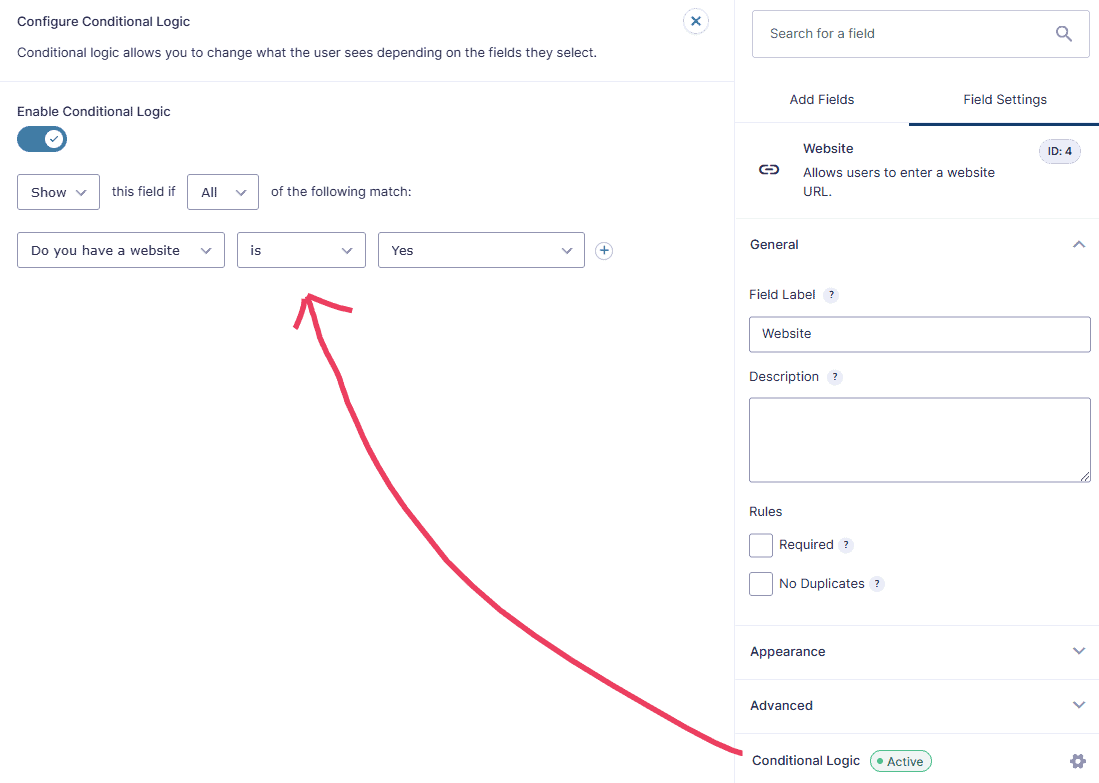The image size is (1099, 783).
Task: Open the All match dropdown
Action: tap(222, 191)
